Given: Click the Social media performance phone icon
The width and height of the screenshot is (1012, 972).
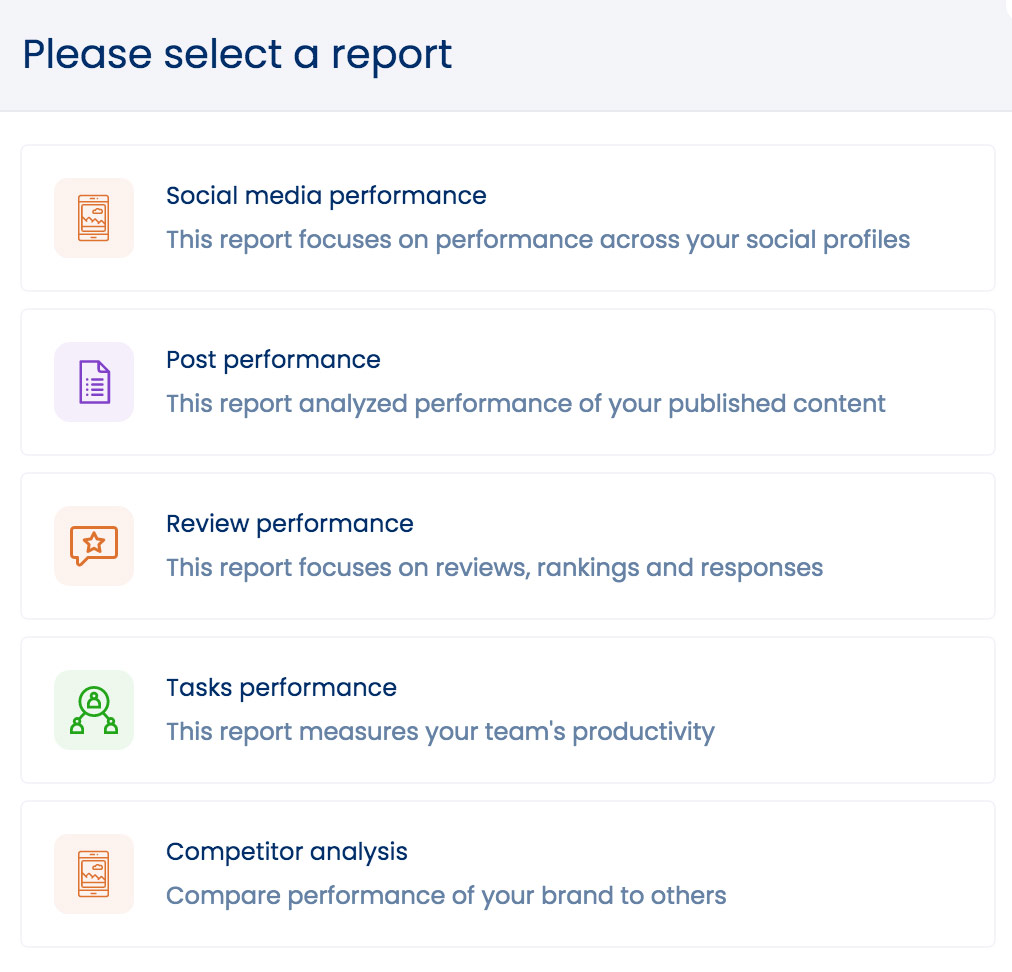Looking at the screenshot, I should pos(94,218).
